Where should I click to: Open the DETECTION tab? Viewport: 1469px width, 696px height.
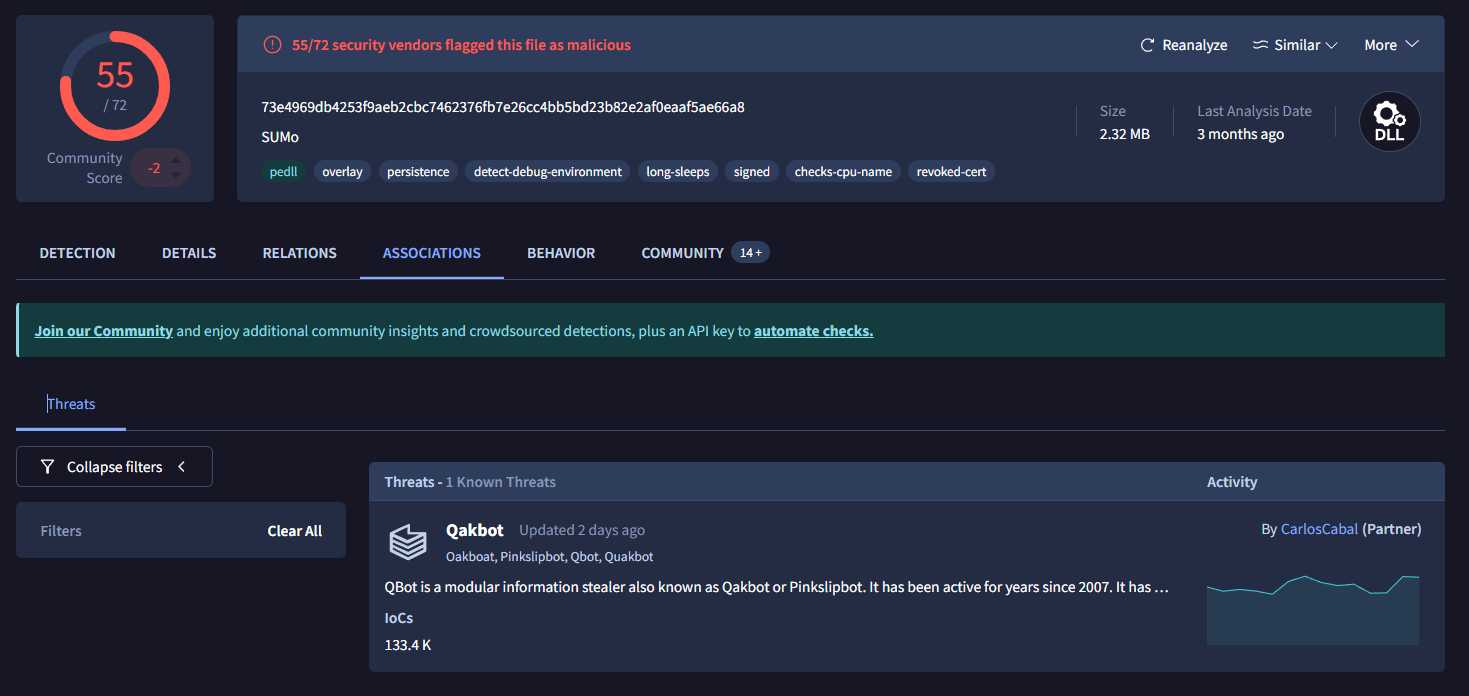click(x=77, y=253)
